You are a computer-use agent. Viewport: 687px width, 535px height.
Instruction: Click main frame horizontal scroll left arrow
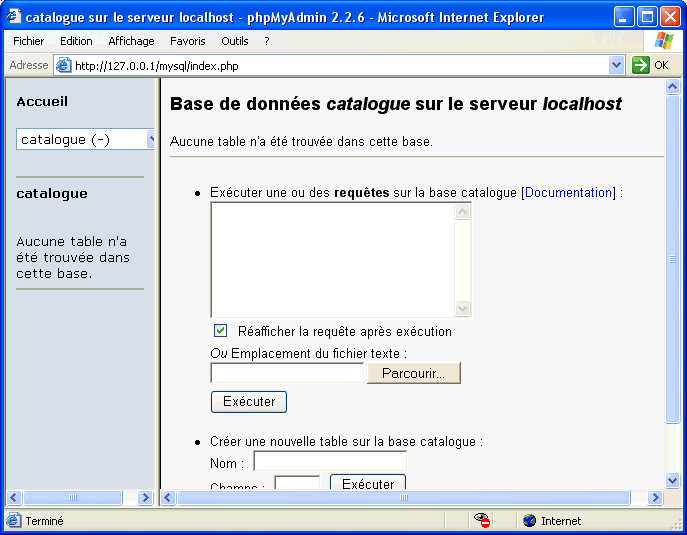pyautogui.click(x=169, y=498)
